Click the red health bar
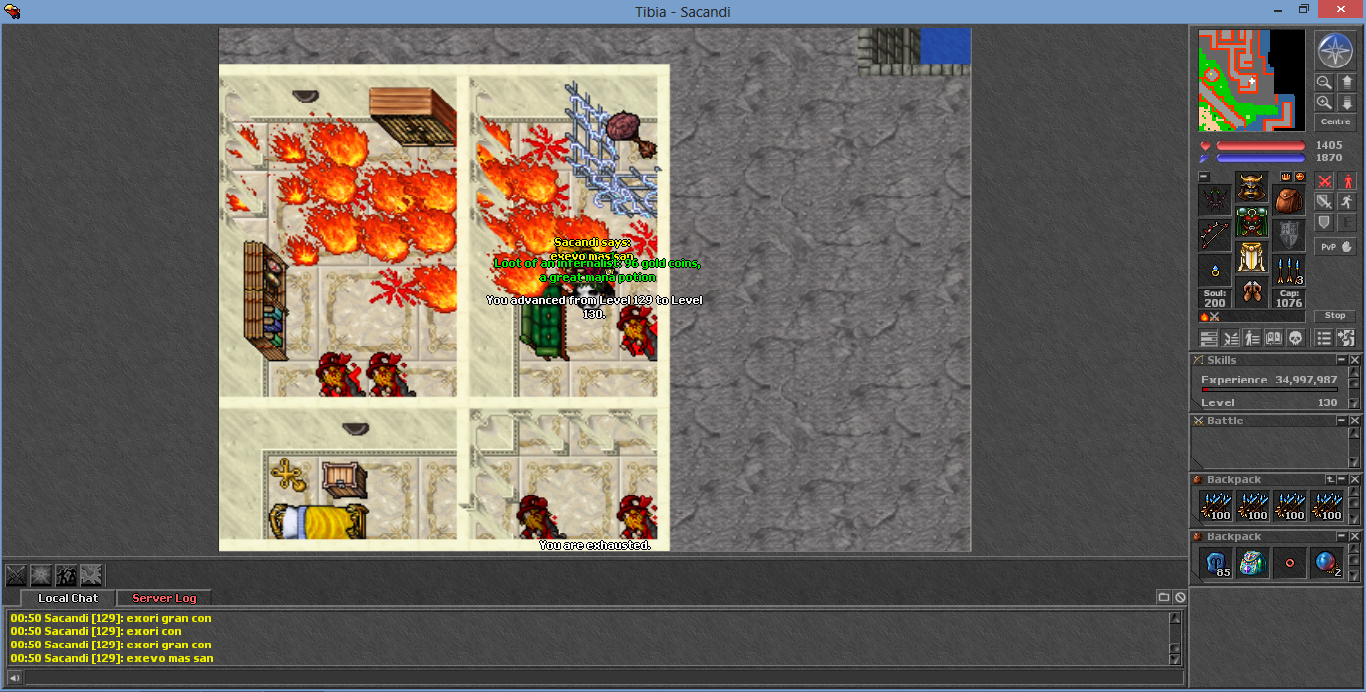The width and height of the screenshot is (1366, 692). tap(1260, 146)
